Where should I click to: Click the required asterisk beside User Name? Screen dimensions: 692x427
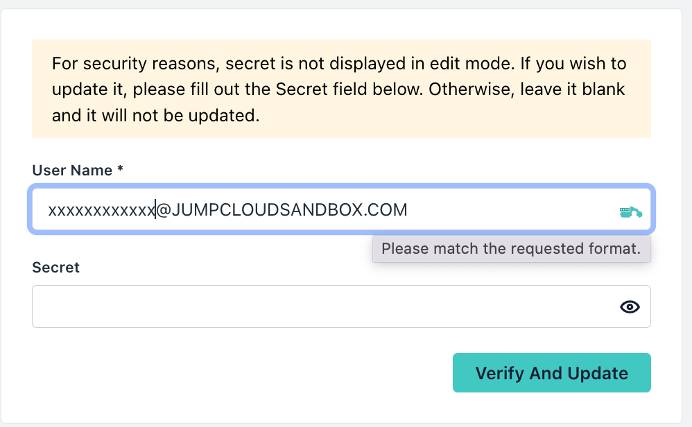[x=120, y=170]
